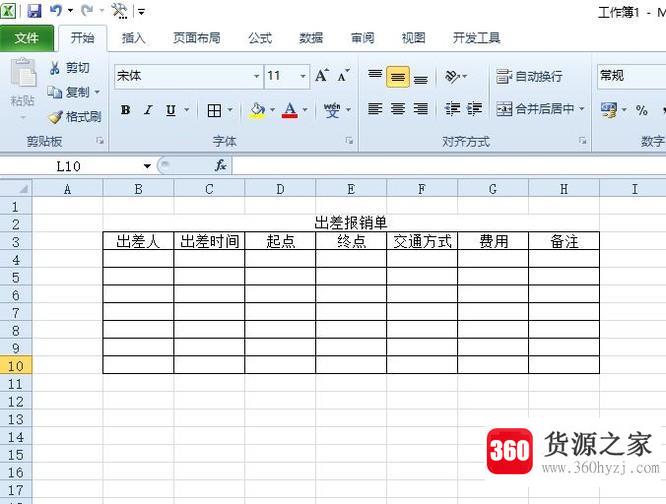The image size is (666, 504).
Task: Switch to the 数据 Data tab
Action: [311, 38]
